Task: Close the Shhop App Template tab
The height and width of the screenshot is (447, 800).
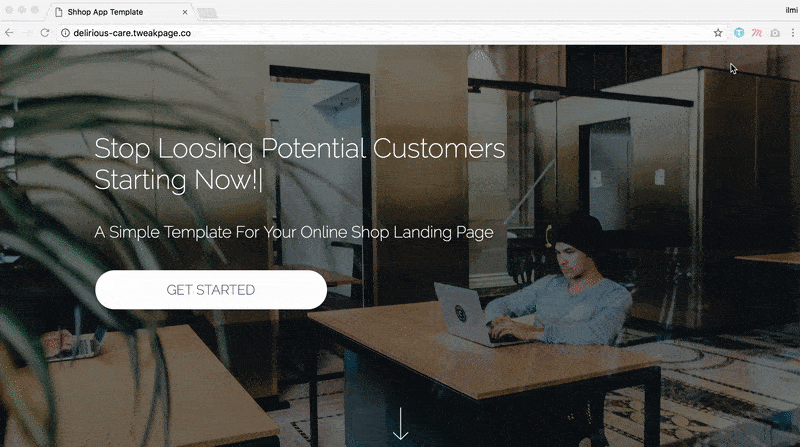Action: (185, 12)
